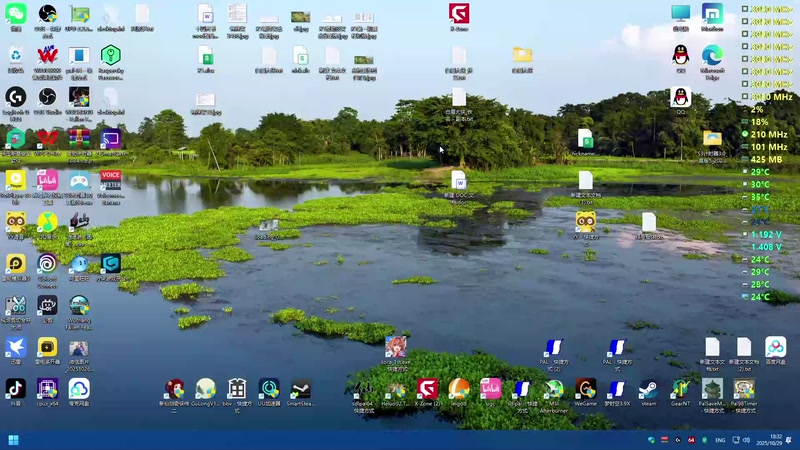Open the yellow PotPlayer shortcut
Viewport: 800px width, 450px height.
click(x=16, y=181)
